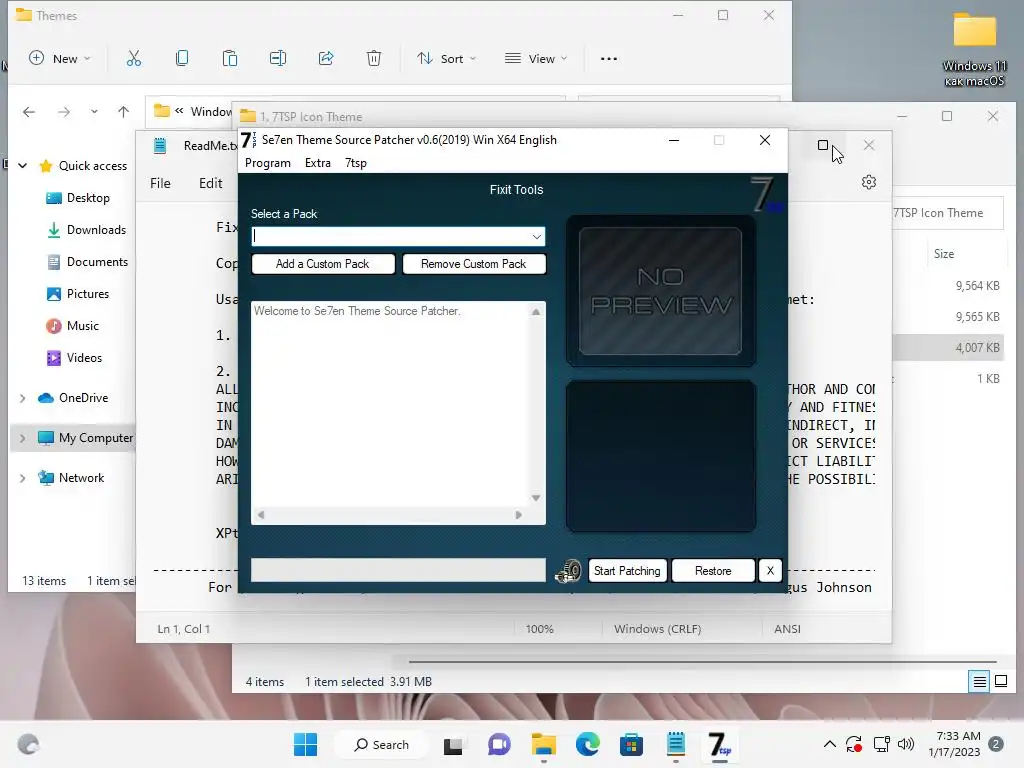Click the Delete trash icon in Explorer toolbar

(x=374, y=59)
